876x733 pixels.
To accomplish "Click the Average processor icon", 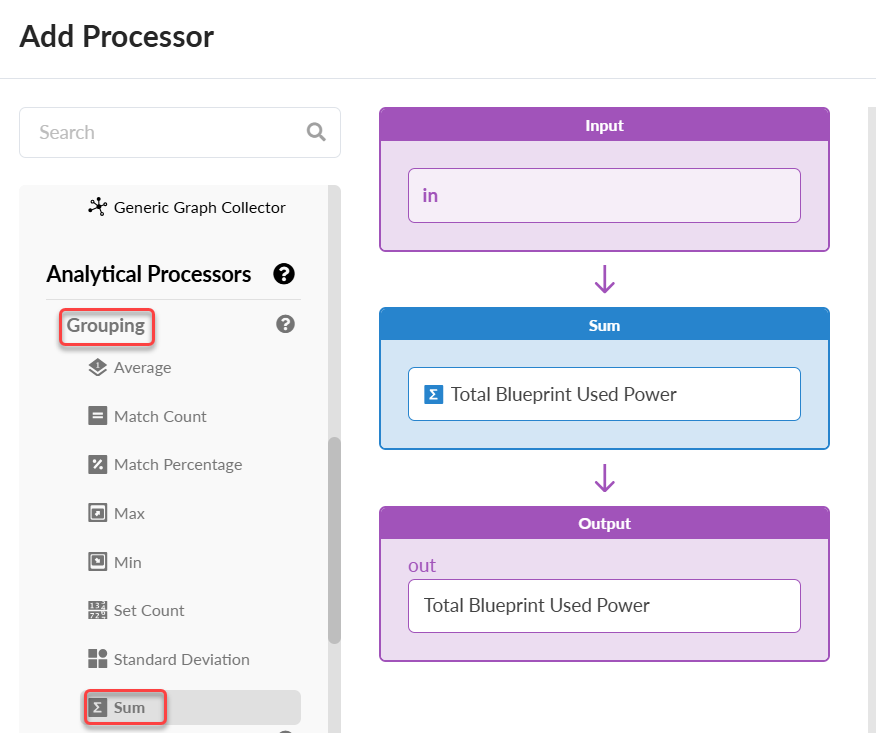I will point(97,367).
